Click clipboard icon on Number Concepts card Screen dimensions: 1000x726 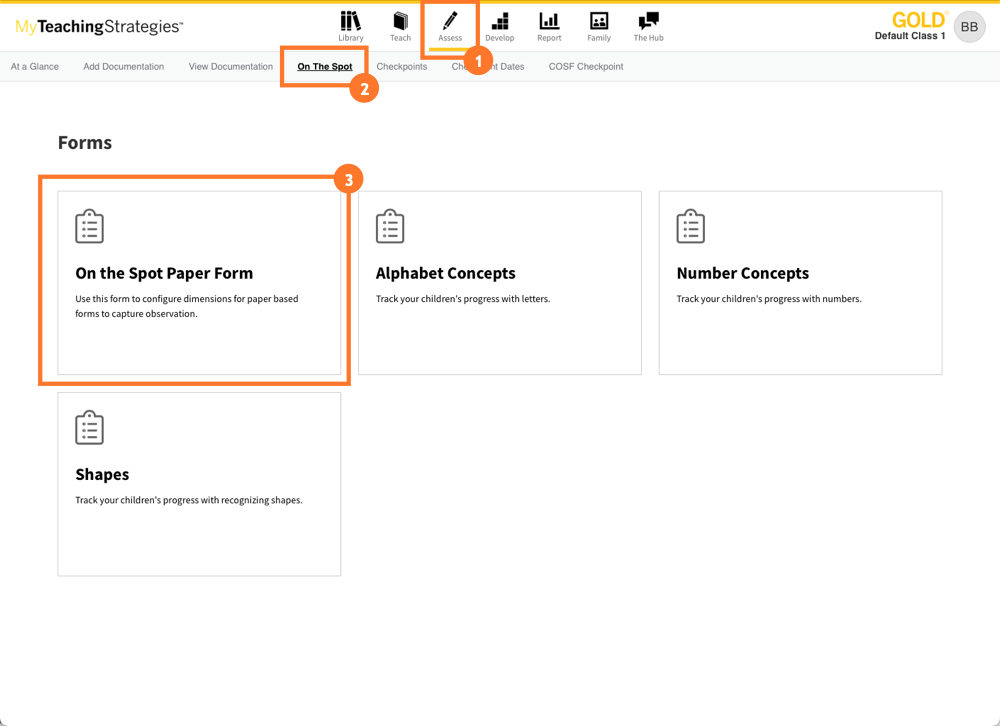690,227
